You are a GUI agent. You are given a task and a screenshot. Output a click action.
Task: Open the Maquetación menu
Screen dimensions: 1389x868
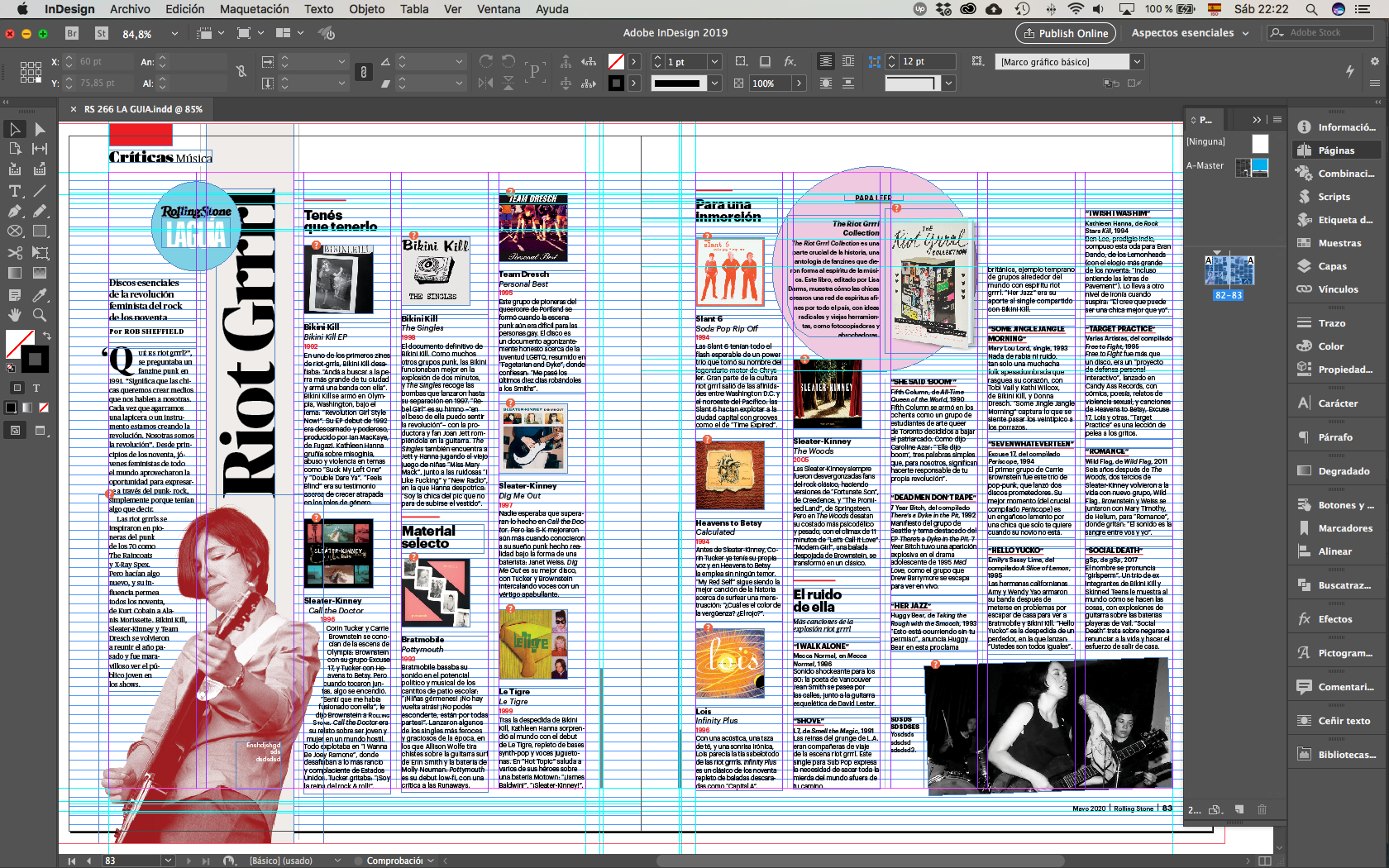[255, 9]
